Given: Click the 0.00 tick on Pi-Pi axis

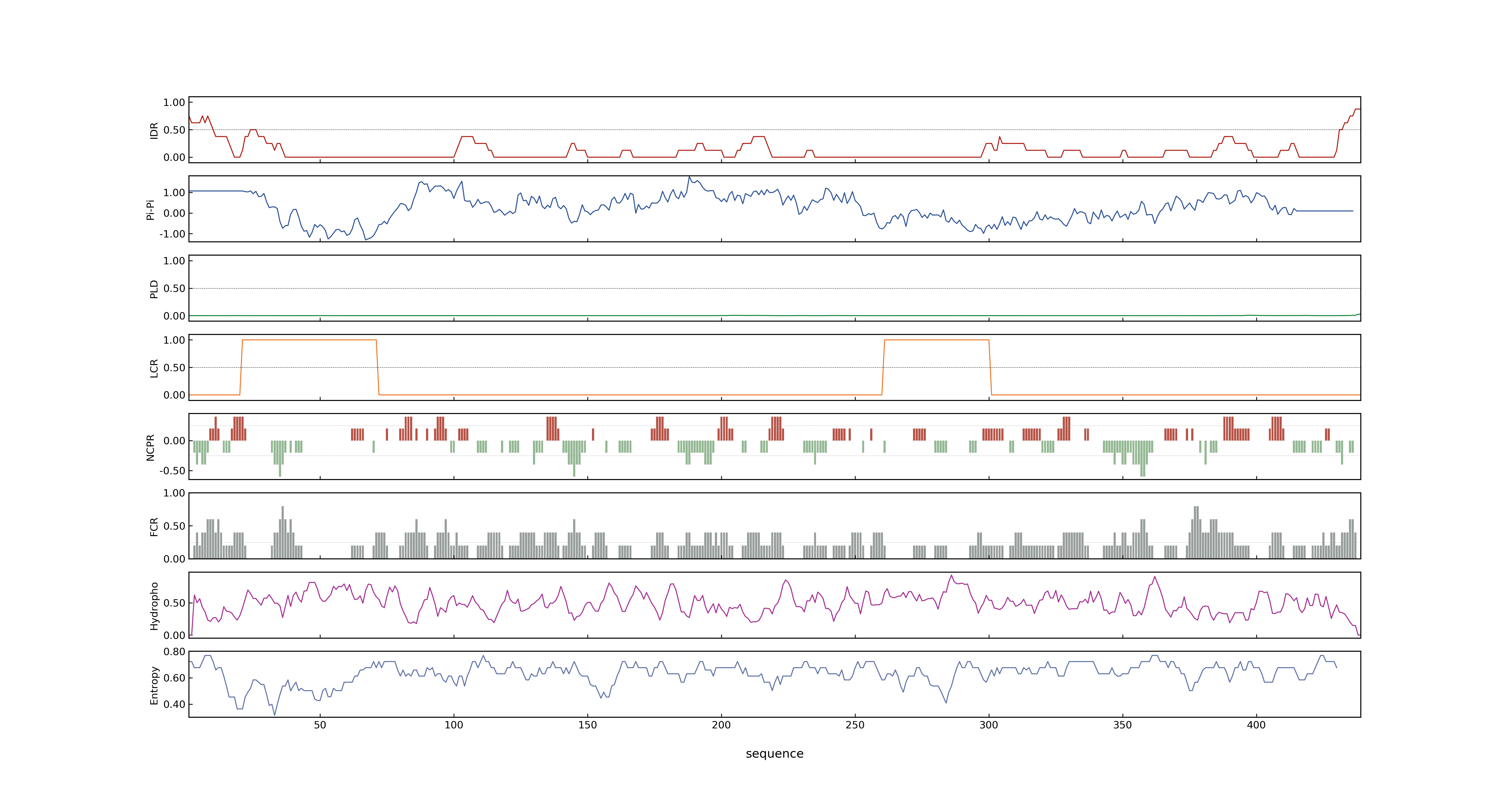Looking at the screenshot, I should pyautogui.click(x=174, y=213).
